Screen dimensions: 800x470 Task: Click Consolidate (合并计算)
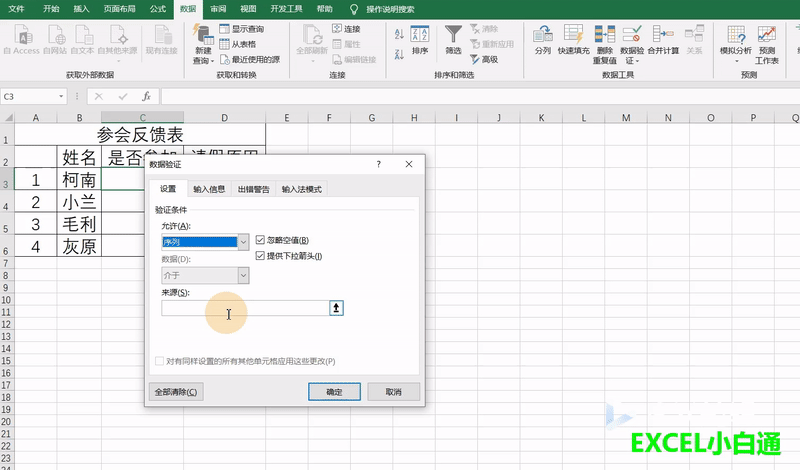pos(663,40)
